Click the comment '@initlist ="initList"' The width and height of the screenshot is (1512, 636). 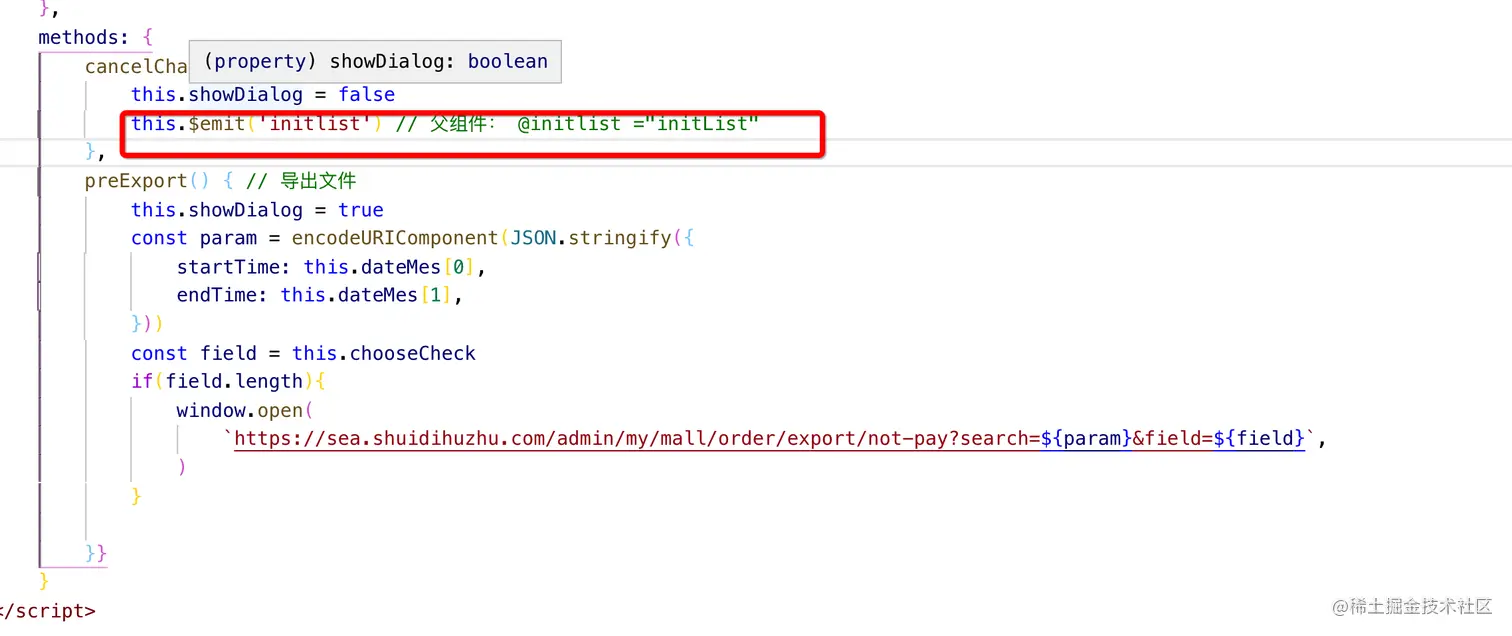click(639, 125)
